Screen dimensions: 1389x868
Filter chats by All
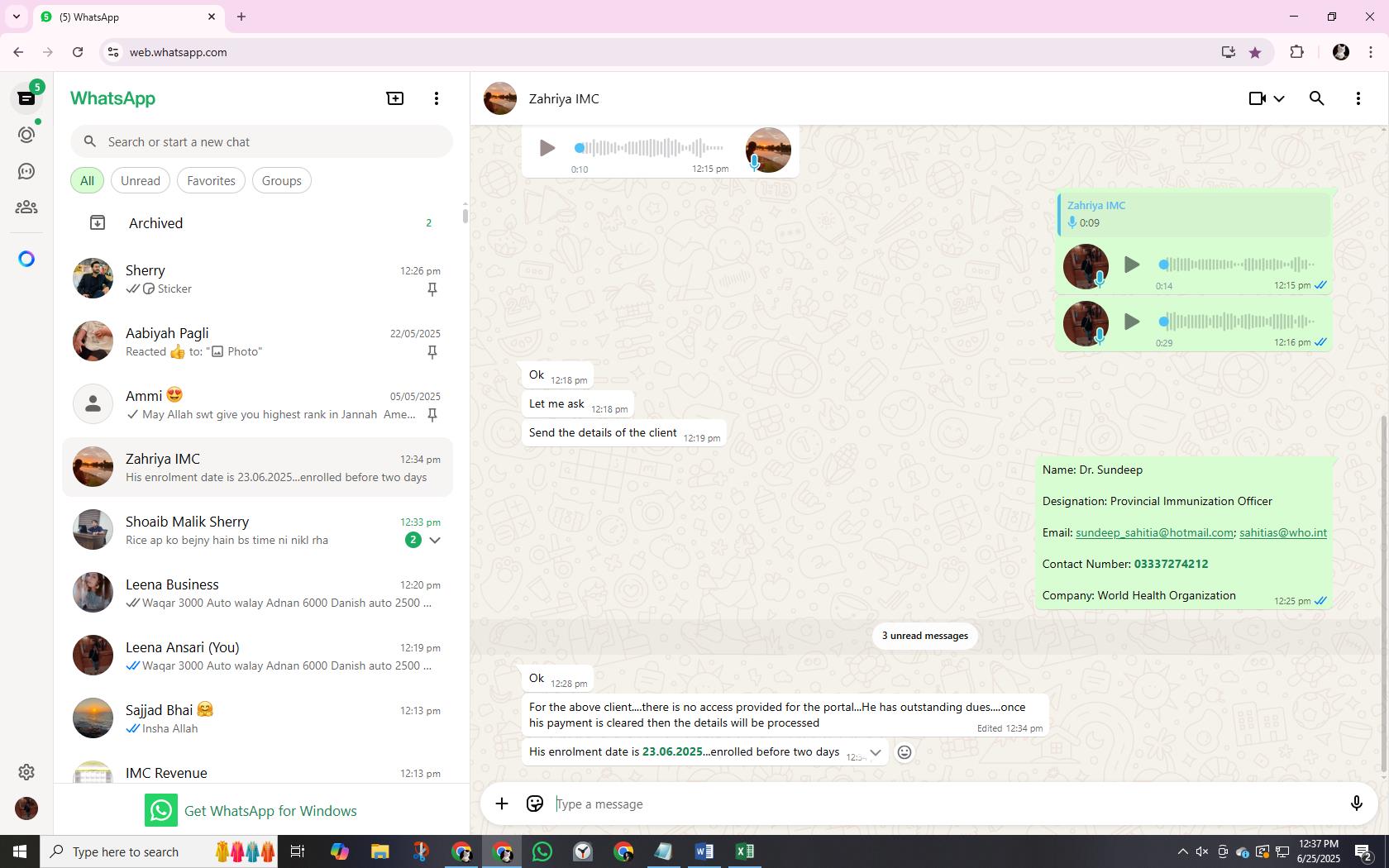pos(87,180)
